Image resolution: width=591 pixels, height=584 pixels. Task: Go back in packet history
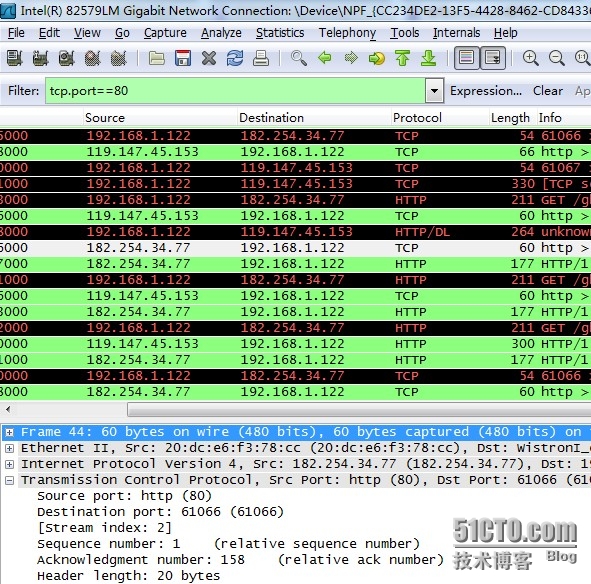click(x=325, y=58)
